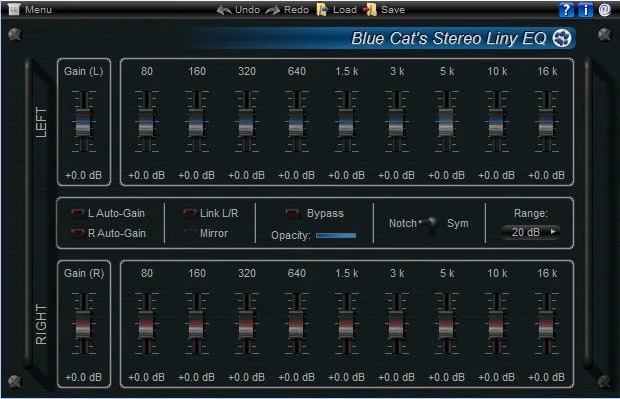The image size is (620, 399).
Task: Click the right channel 3 k fader
Action: pyautogui.click(x=396, y=324)
